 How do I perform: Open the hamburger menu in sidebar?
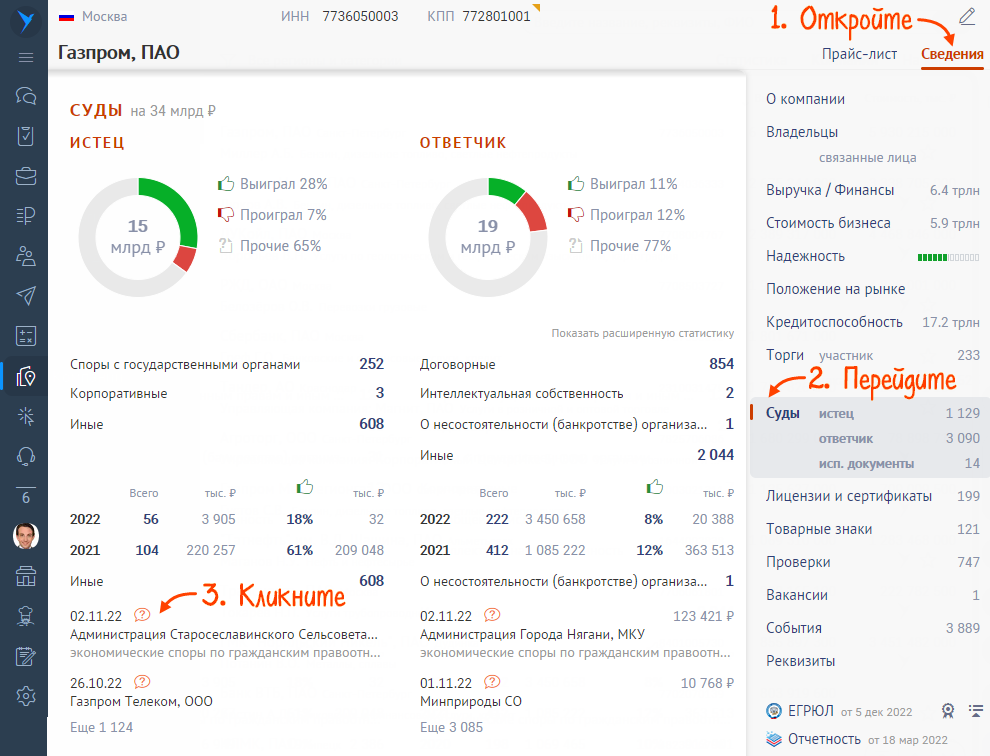pyautogui.click(x=26, y=57)
